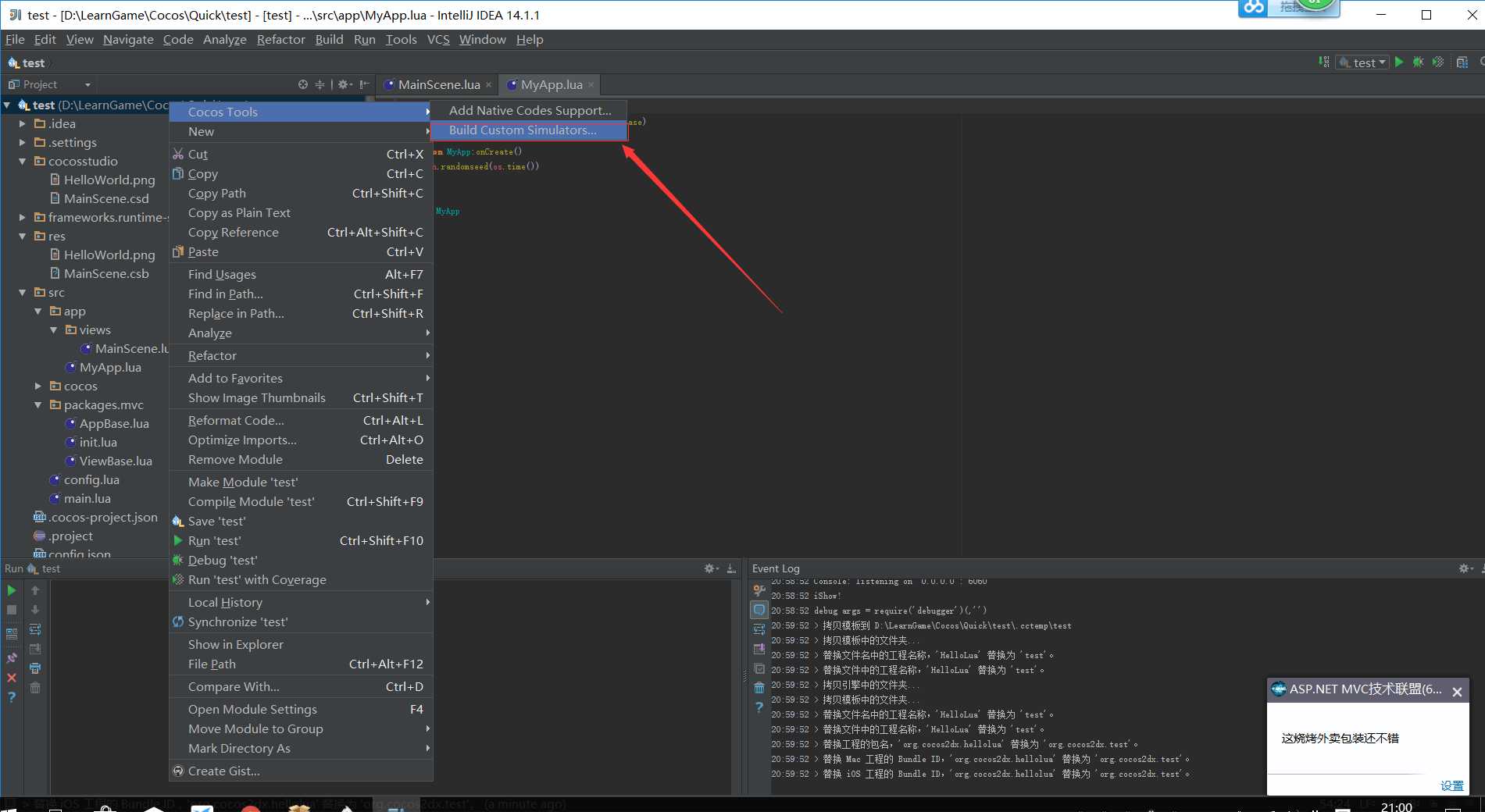This screenshot has width=1485, height=812.
Task: Toggle soft-wraps in Run console
Action: (x=35, y=629)
